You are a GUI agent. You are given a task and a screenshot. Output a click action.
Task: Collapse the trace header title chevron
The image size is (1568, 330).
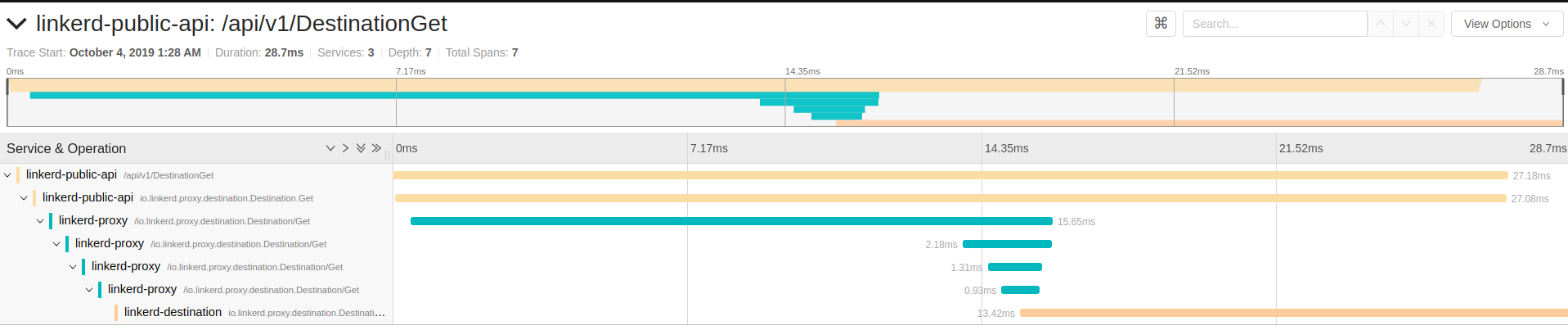tap(16, 24)
